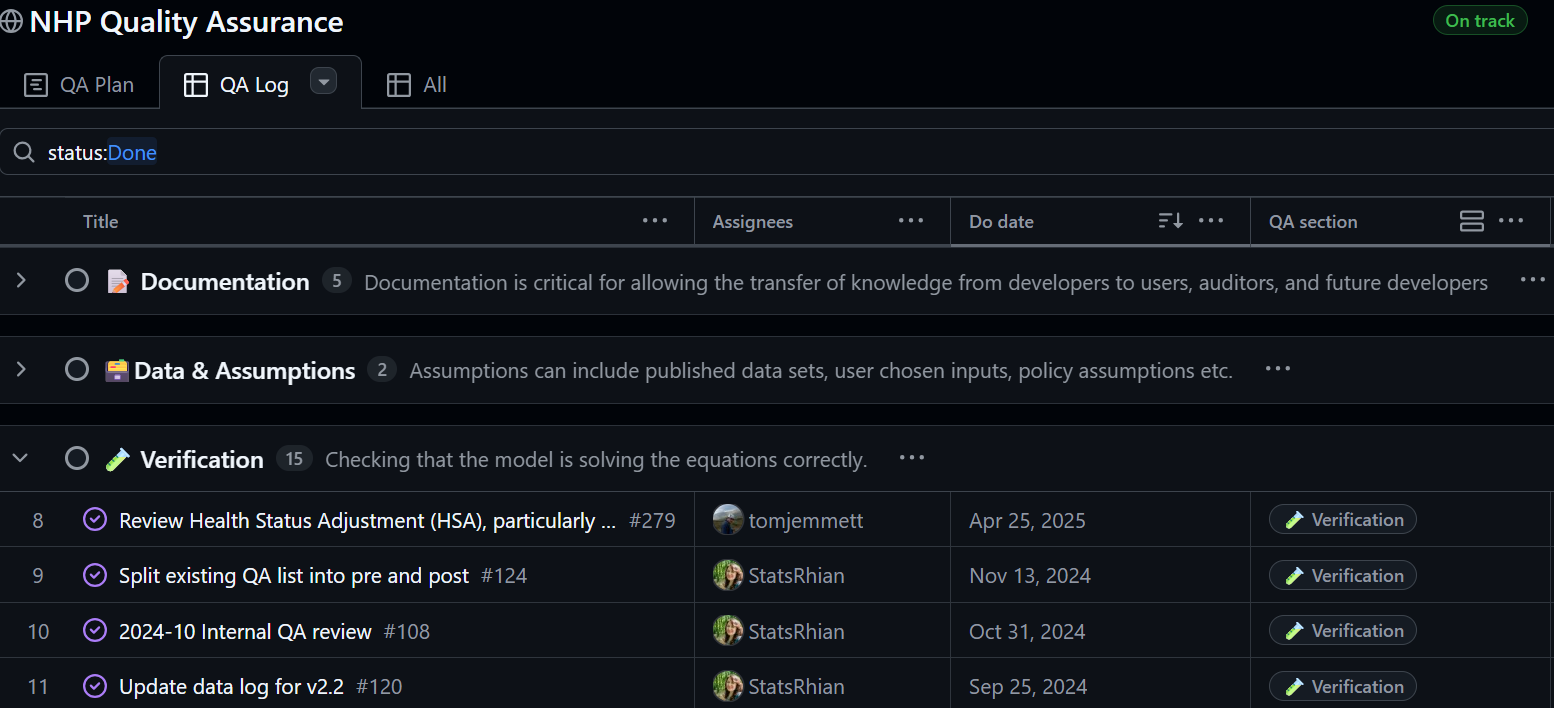Open the QA Log view options dropdown
Screen dimensions: 1554x708
point(323,81)
